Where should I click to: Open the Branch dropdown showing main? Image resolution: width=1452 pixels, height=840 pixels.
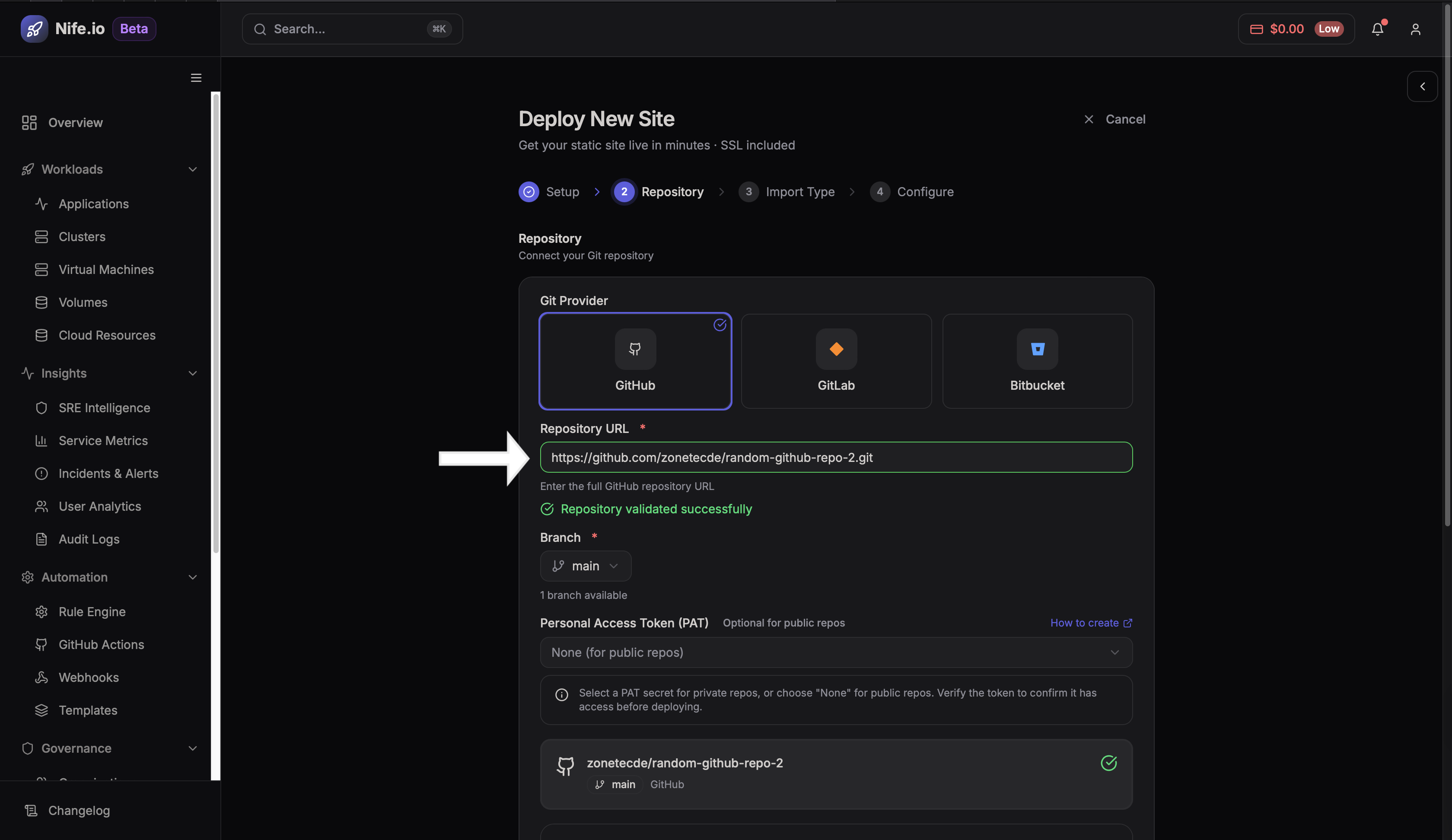pos(586,566)
